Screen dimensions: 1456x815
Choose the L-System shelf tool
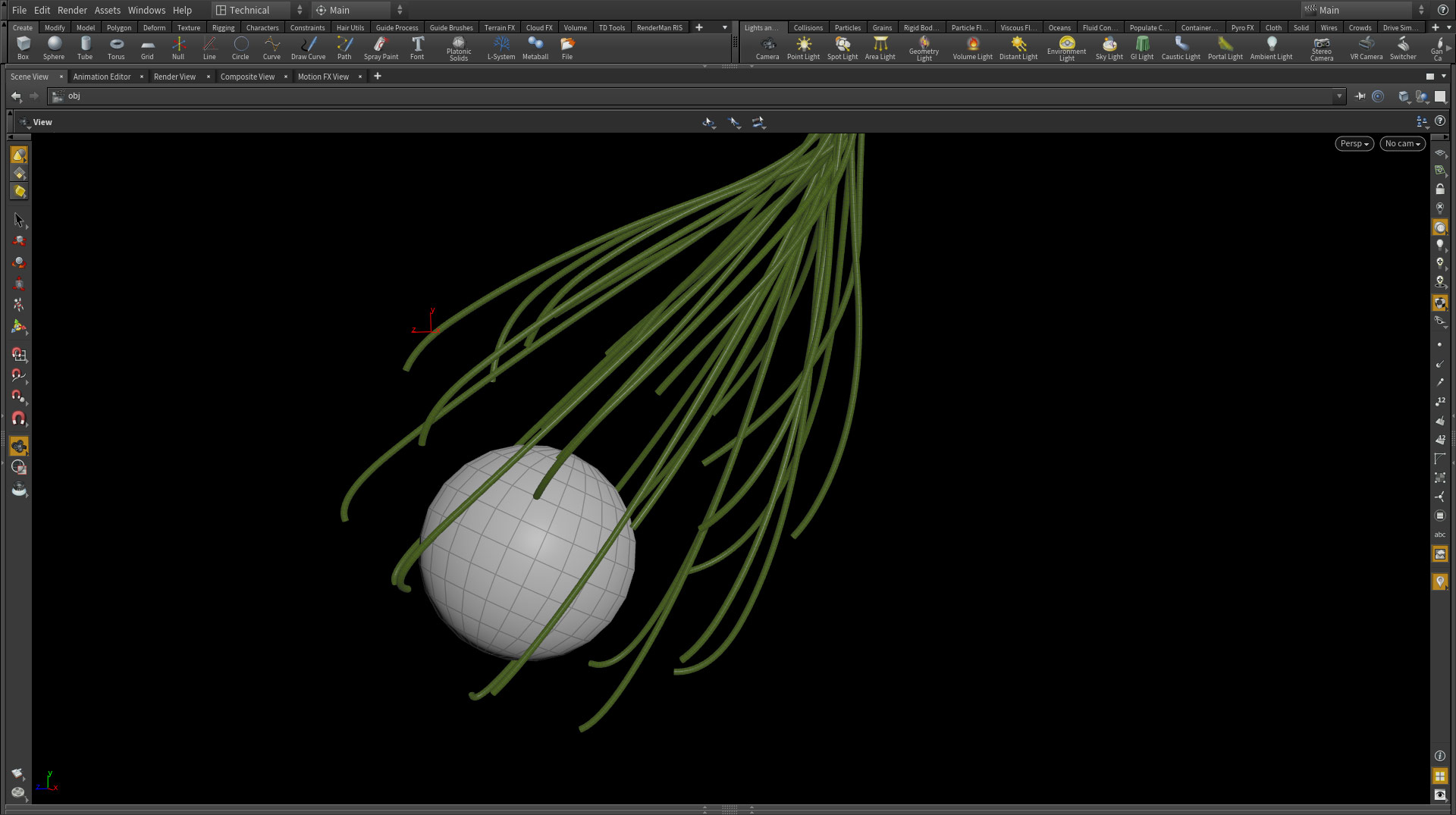click(x=501, y=48)
